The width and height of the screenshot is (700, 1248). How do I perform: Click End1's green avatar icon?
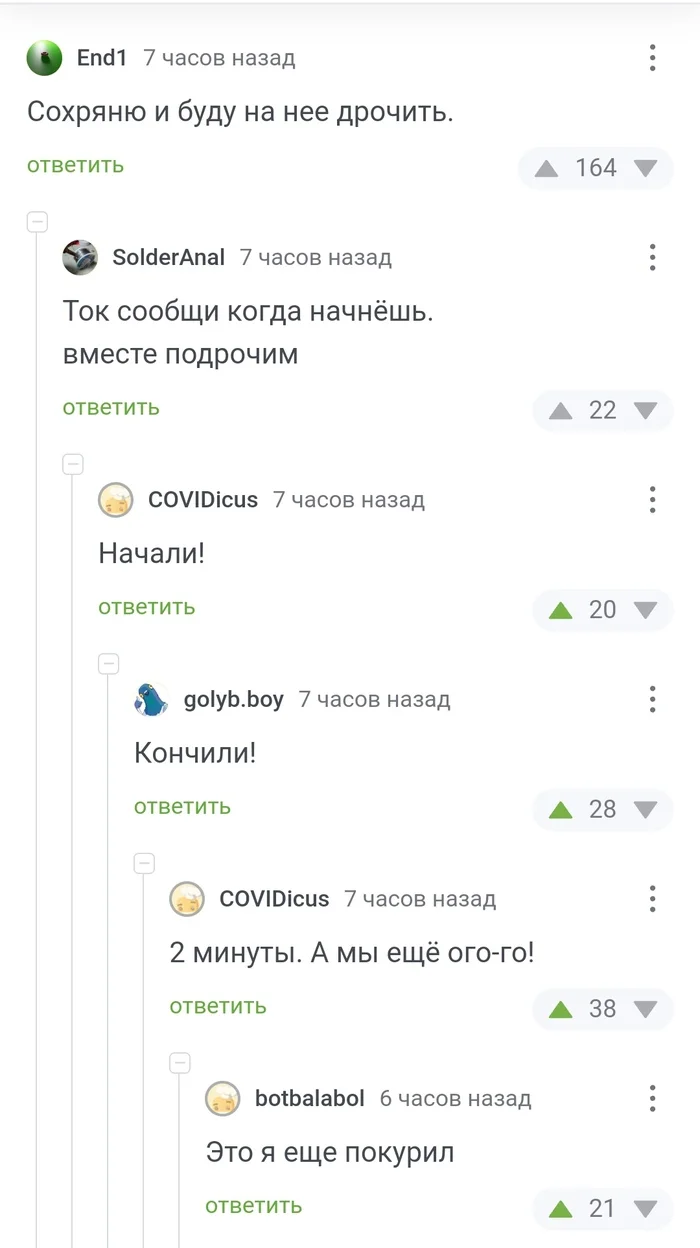(x=42, y=58)
